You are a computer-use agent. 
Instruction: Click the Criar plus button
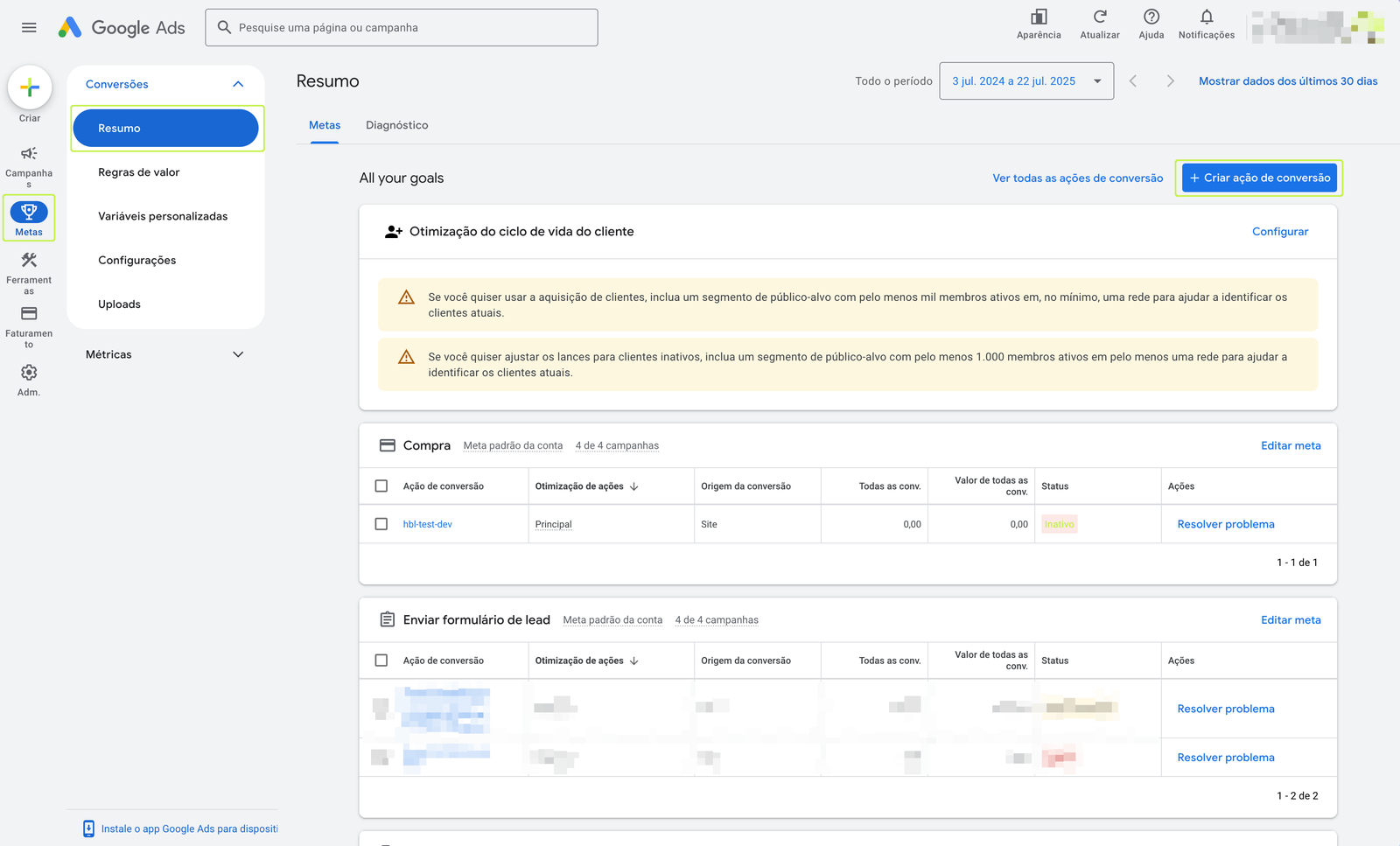click(30, 87)
